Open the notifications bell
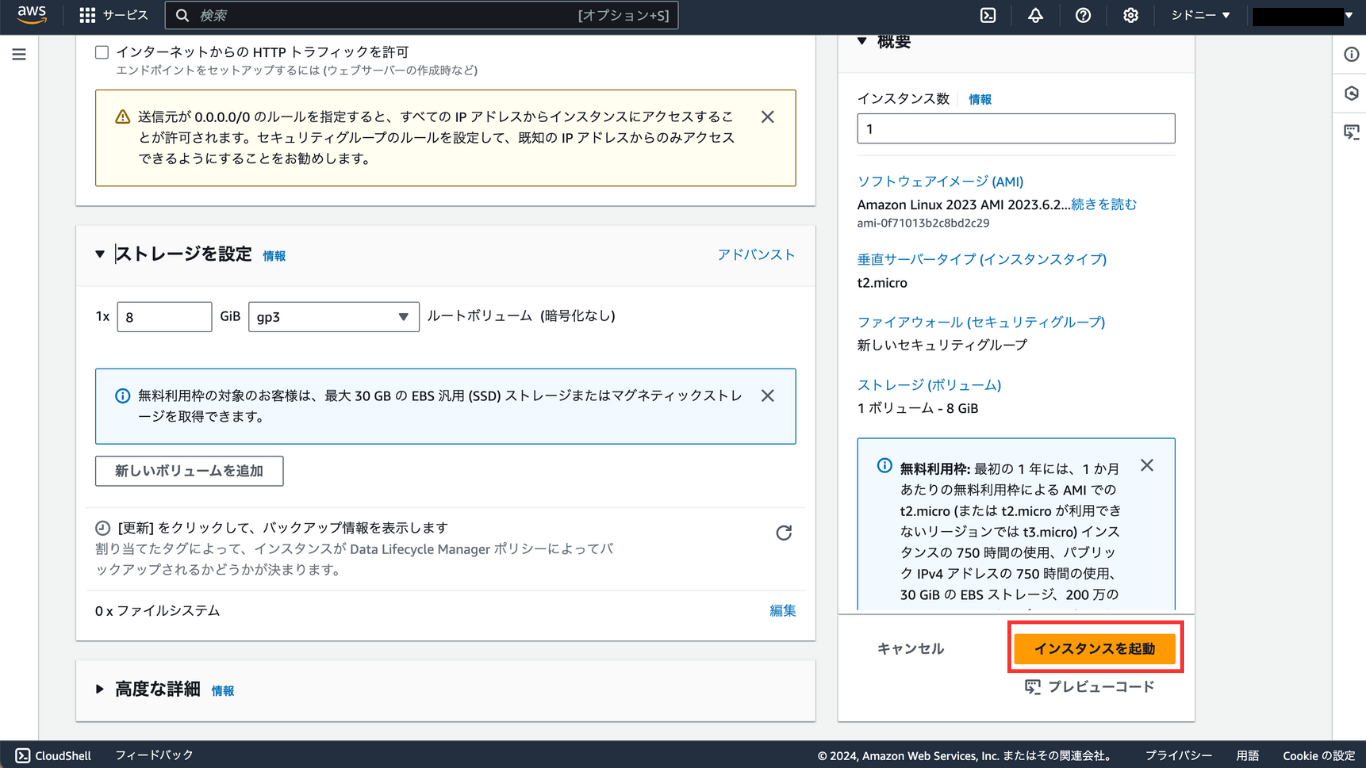 1035,15
